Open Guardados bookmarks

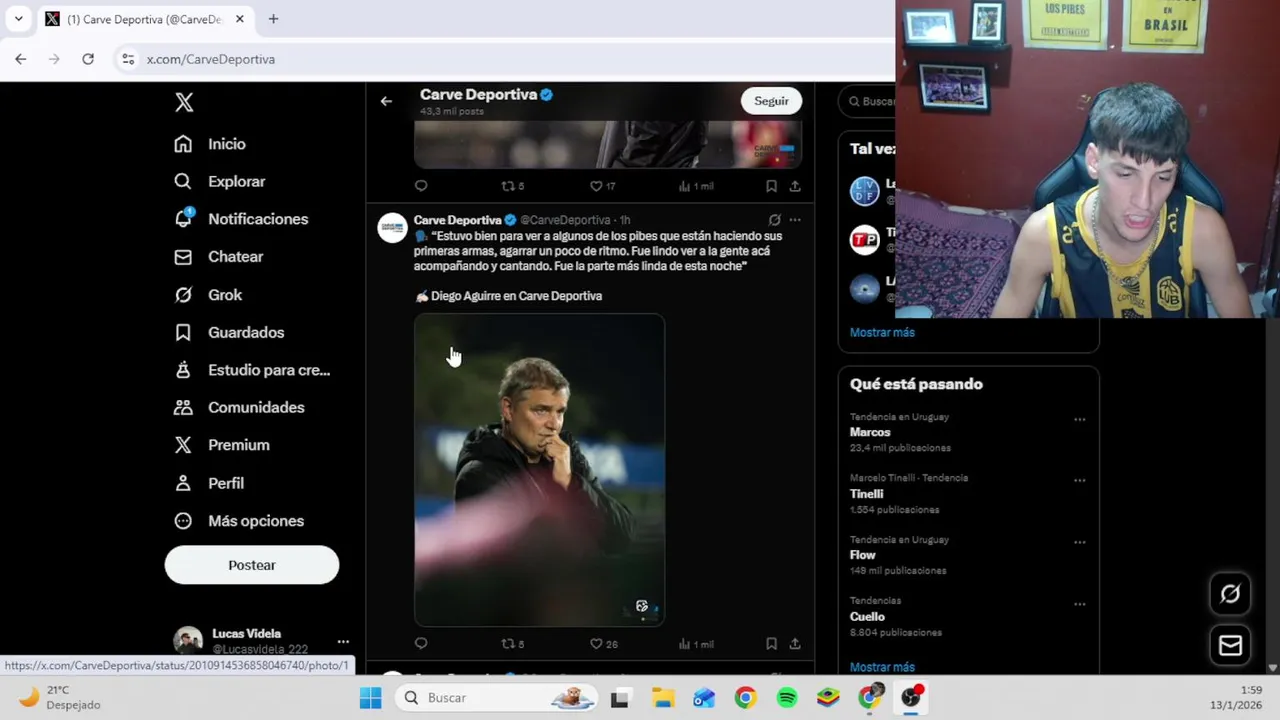point(229,332)
